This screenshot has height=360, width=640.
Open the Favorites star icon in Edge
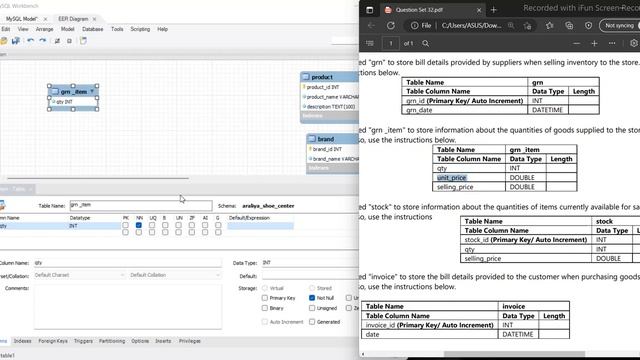[549, 25]
